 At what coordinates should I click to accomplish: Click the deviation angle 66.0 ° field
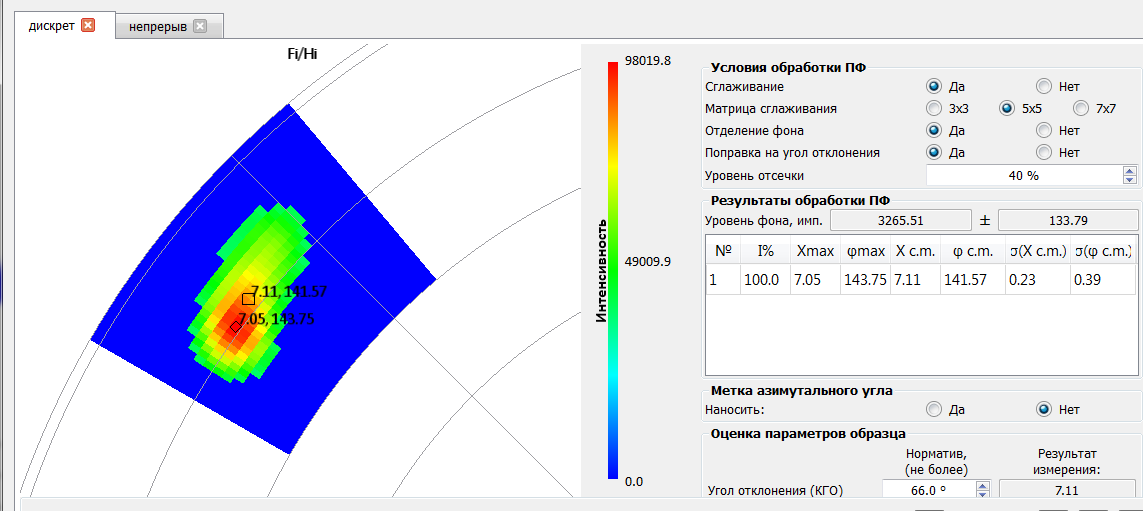click(927, 491)
